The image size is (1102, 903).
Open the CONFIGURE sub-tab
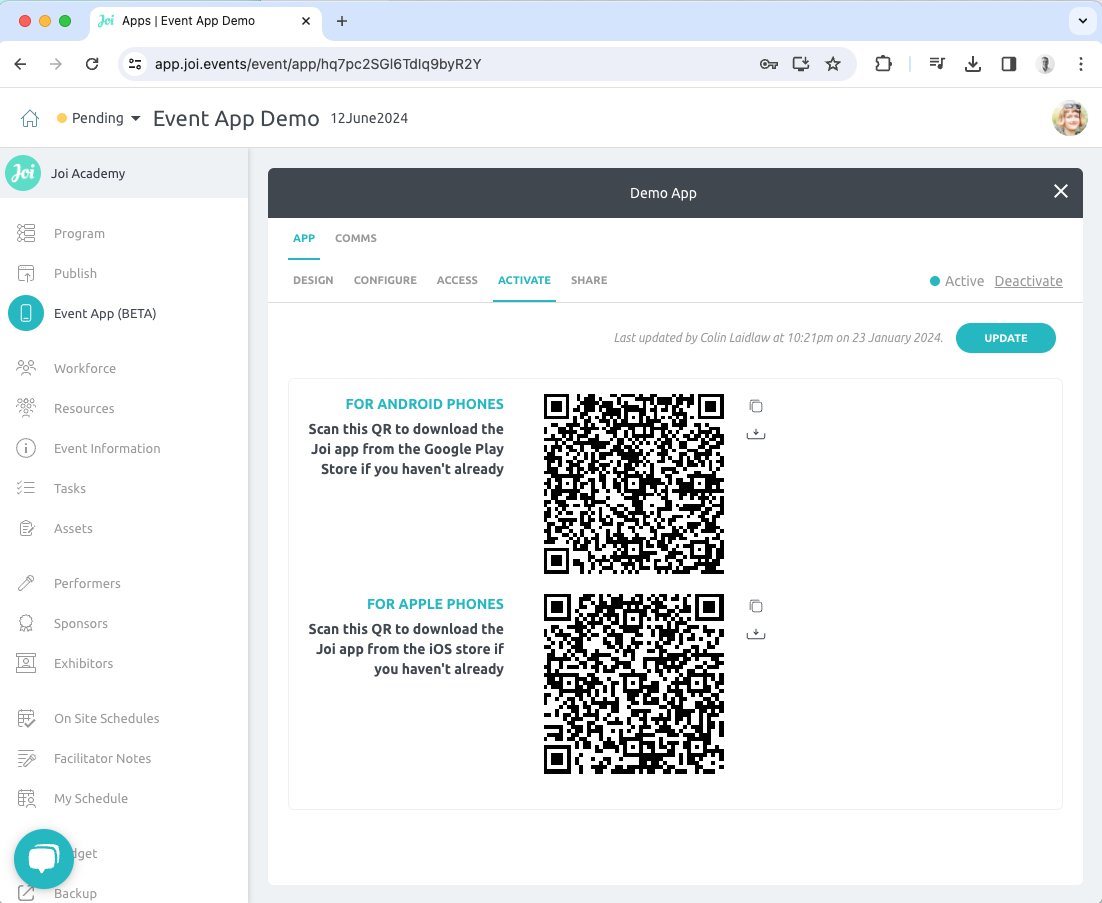pos(385,280)
